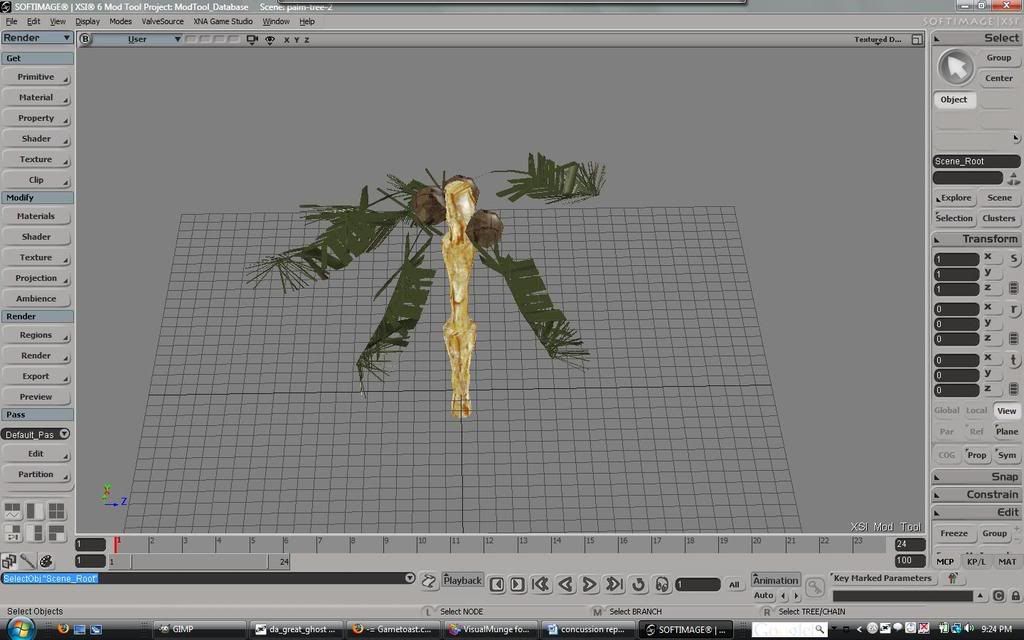Toggle the All playback option
Viewport: 1024px width, 640px height.
734,584
